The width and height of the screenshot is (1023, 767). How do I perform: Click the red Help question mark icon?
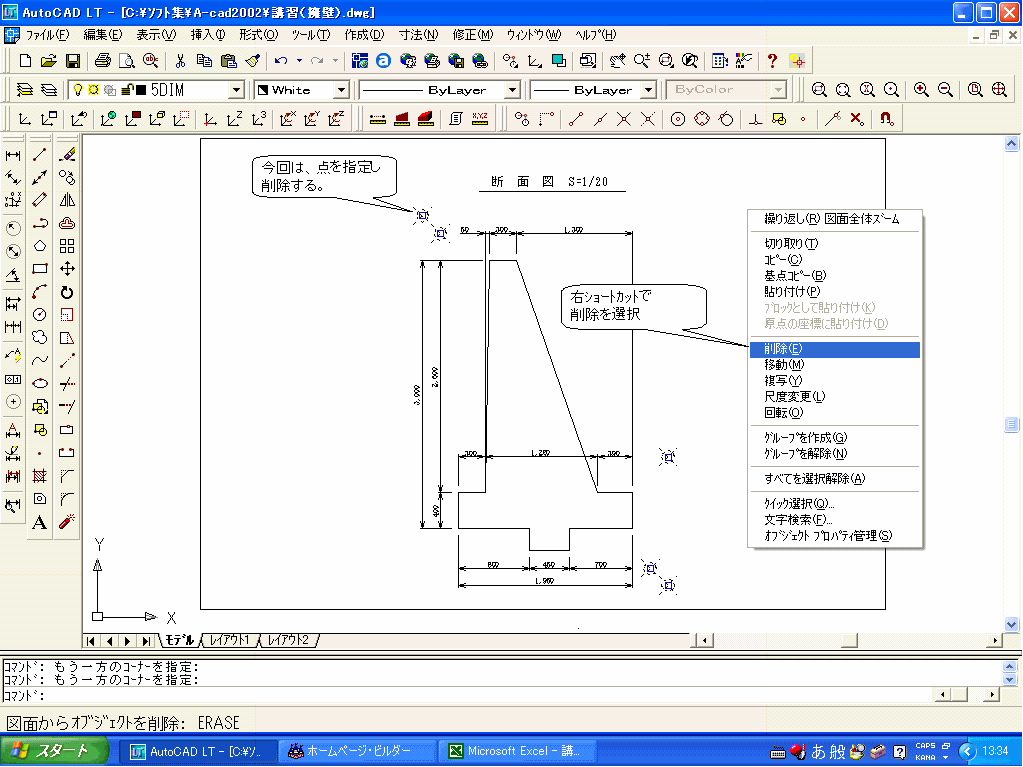point(772,61)
